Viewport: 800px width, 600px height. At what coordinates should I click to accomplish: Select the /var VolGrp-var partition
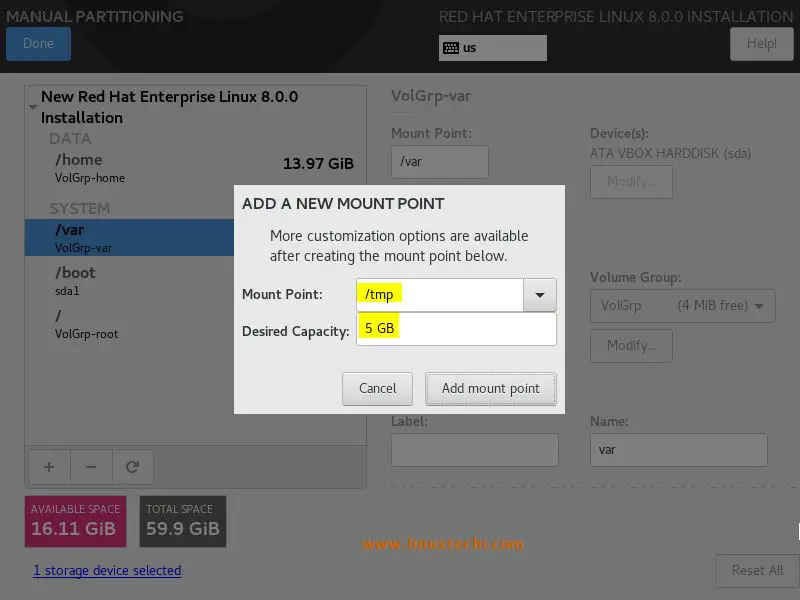130,238
